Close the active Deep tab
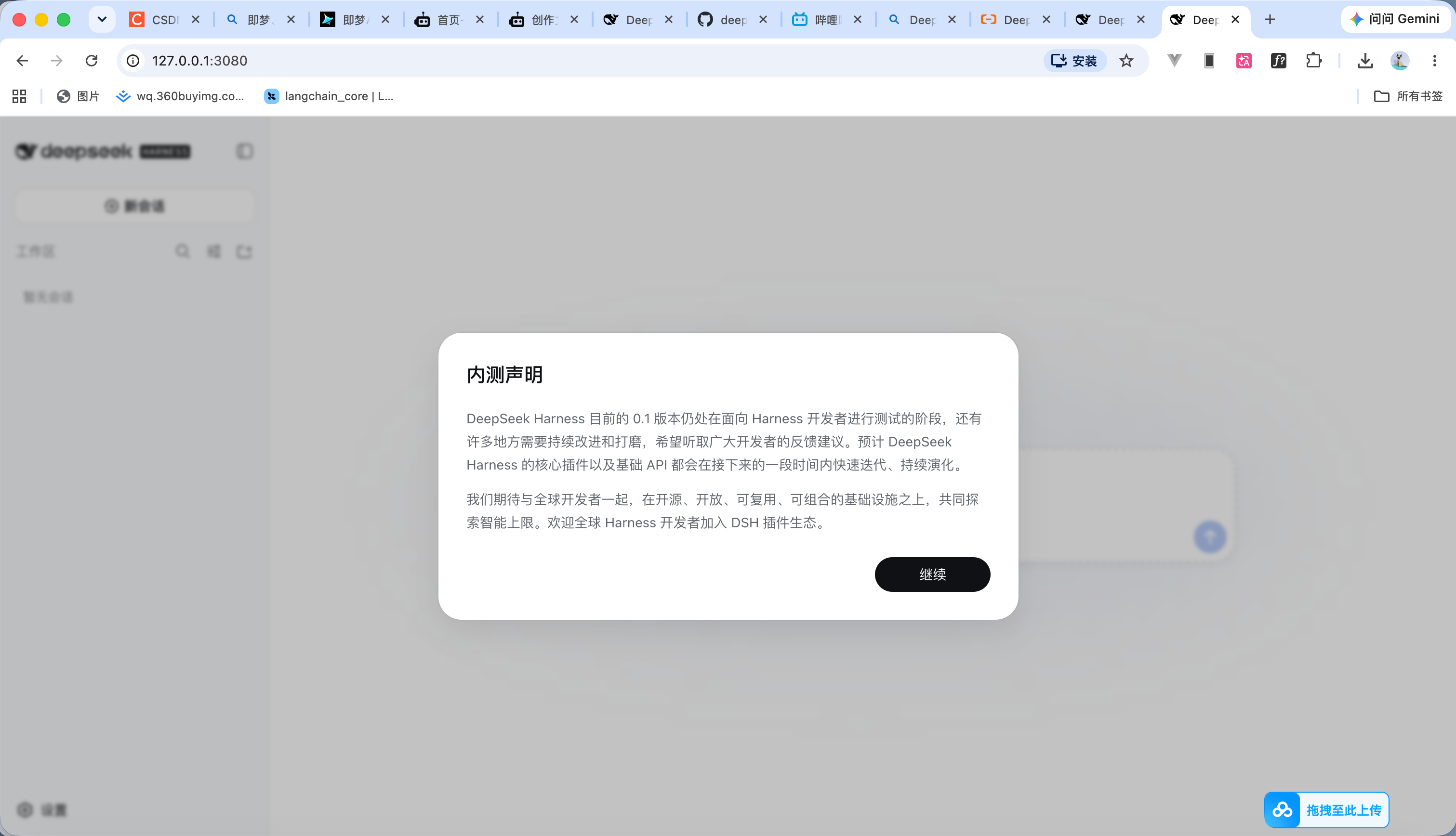Image resolution: width=1456 pixels, height=836 pixels. (x=1235, y=20)
